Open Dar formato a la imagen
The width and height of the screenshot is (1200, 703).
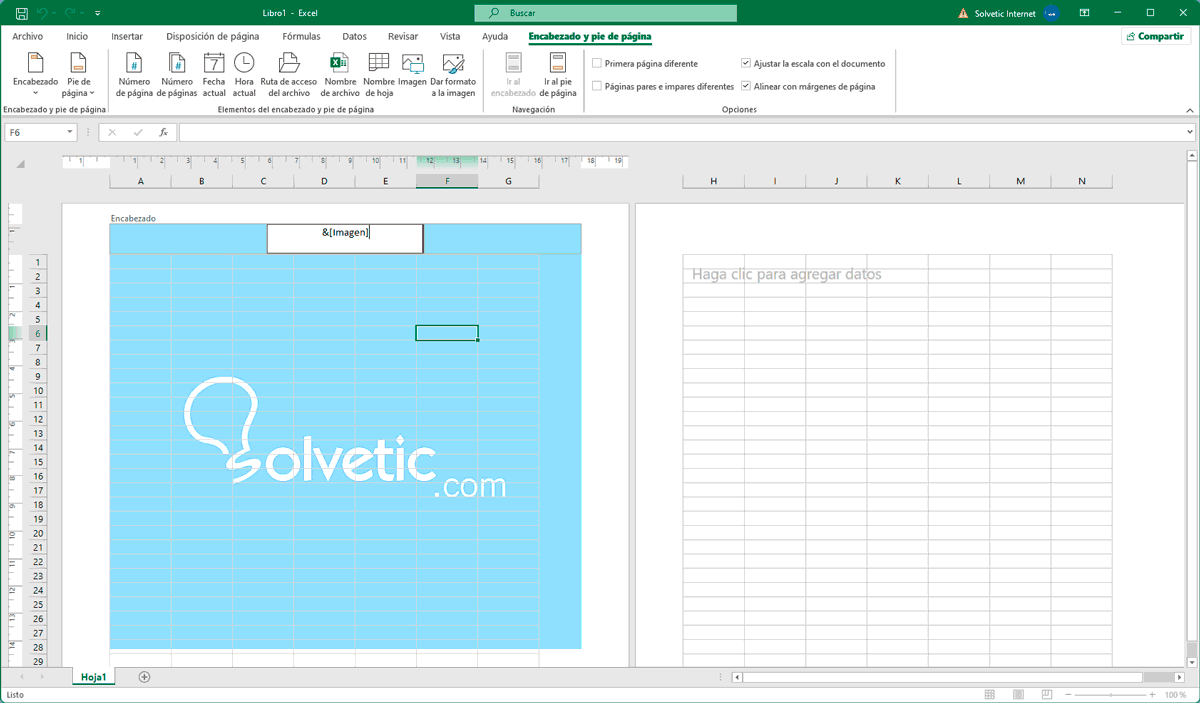point(453,75)
